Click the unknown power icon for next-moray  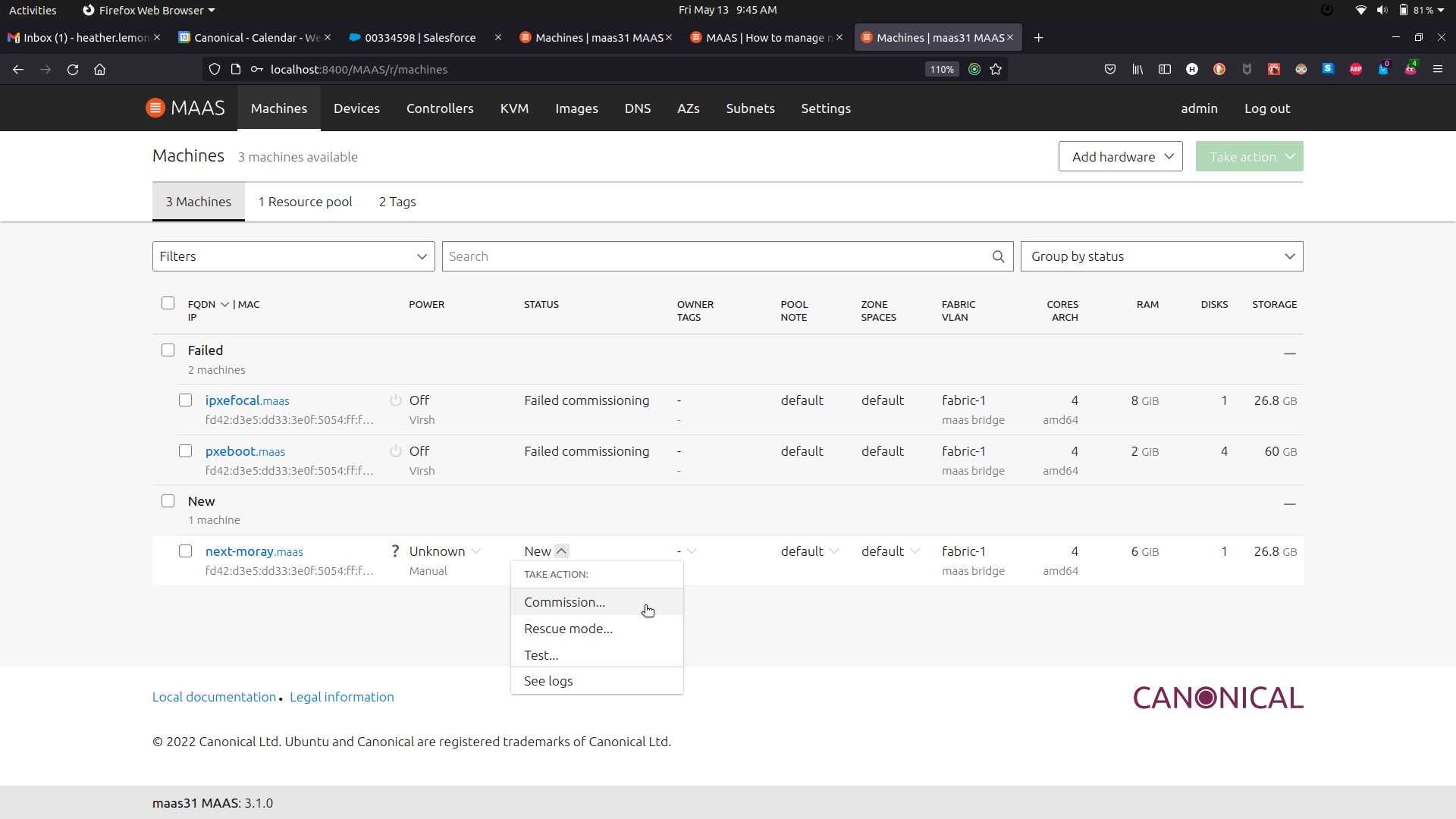(394, 551)
